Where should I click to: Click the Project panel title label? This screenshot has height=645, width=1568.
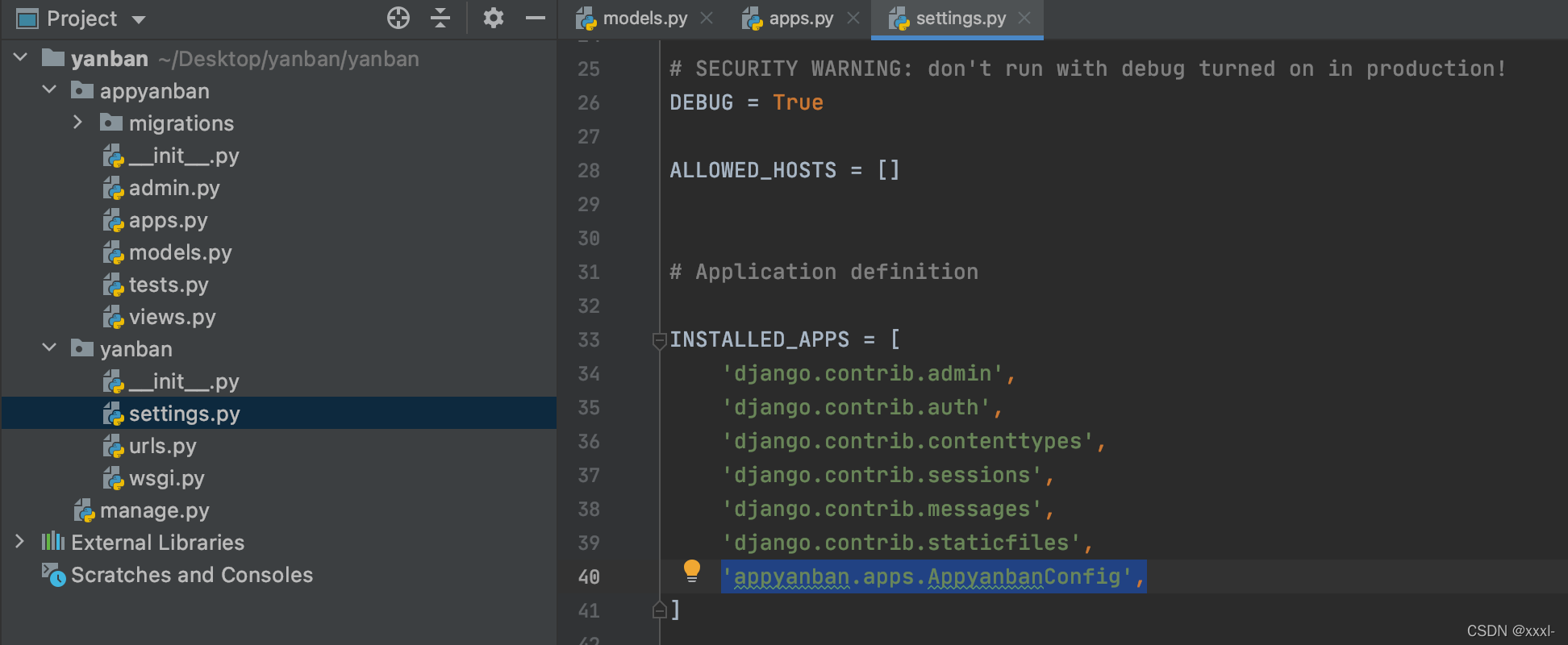pos(81,19)
